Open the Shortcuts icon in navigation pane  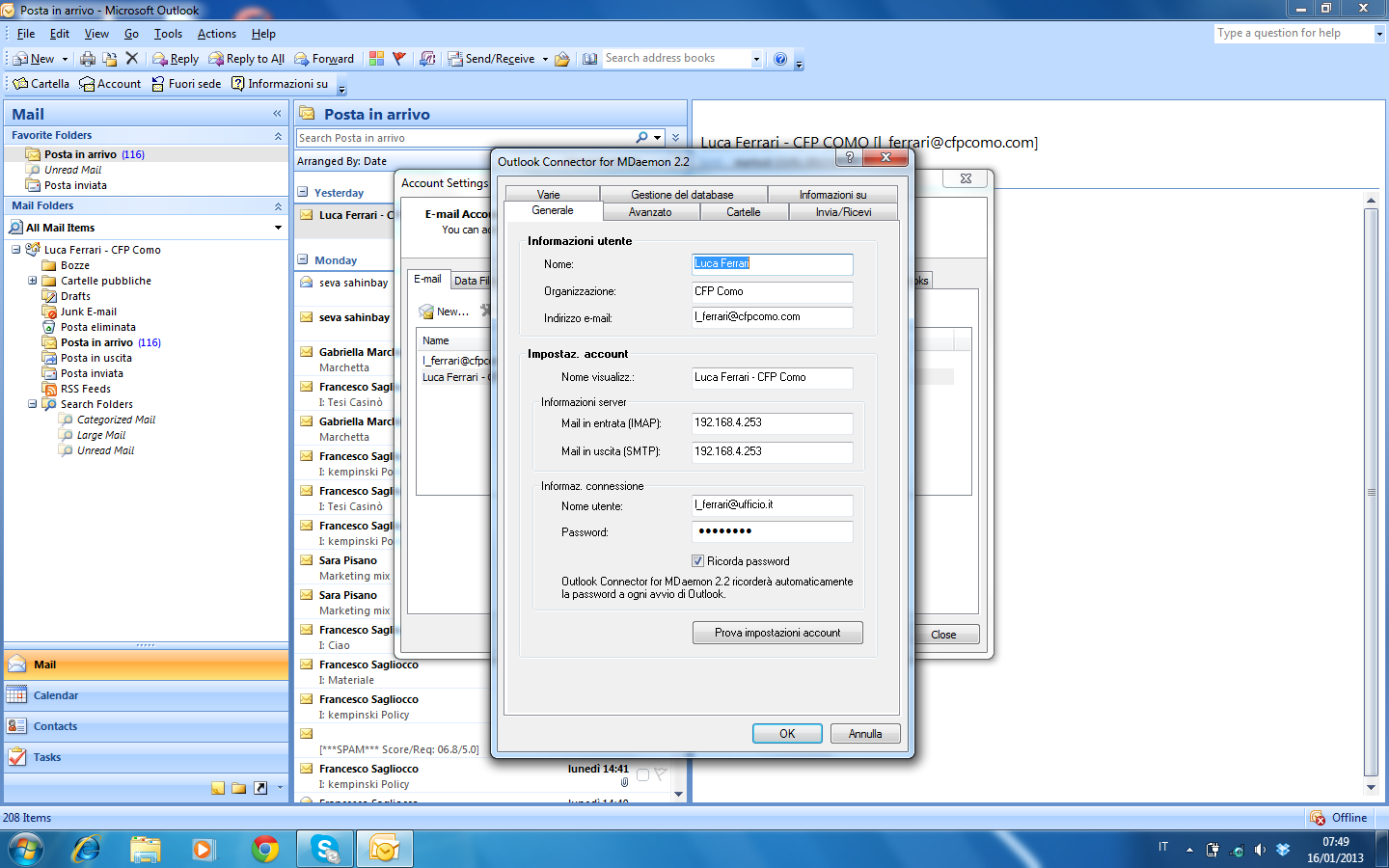pyautogui.click(x=260, y=788)
